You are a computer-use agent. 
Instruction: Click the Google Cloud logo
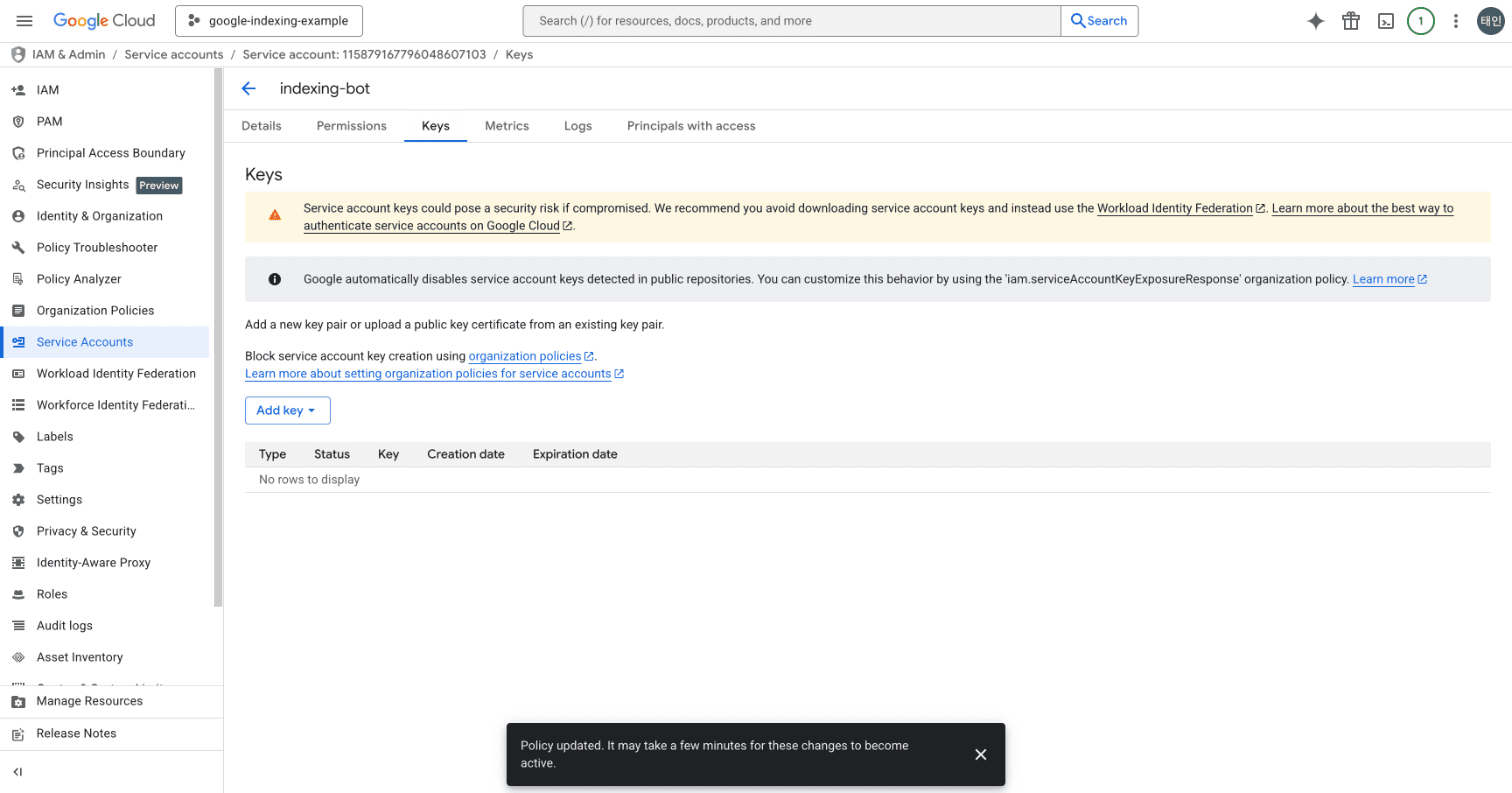point(104,21)
